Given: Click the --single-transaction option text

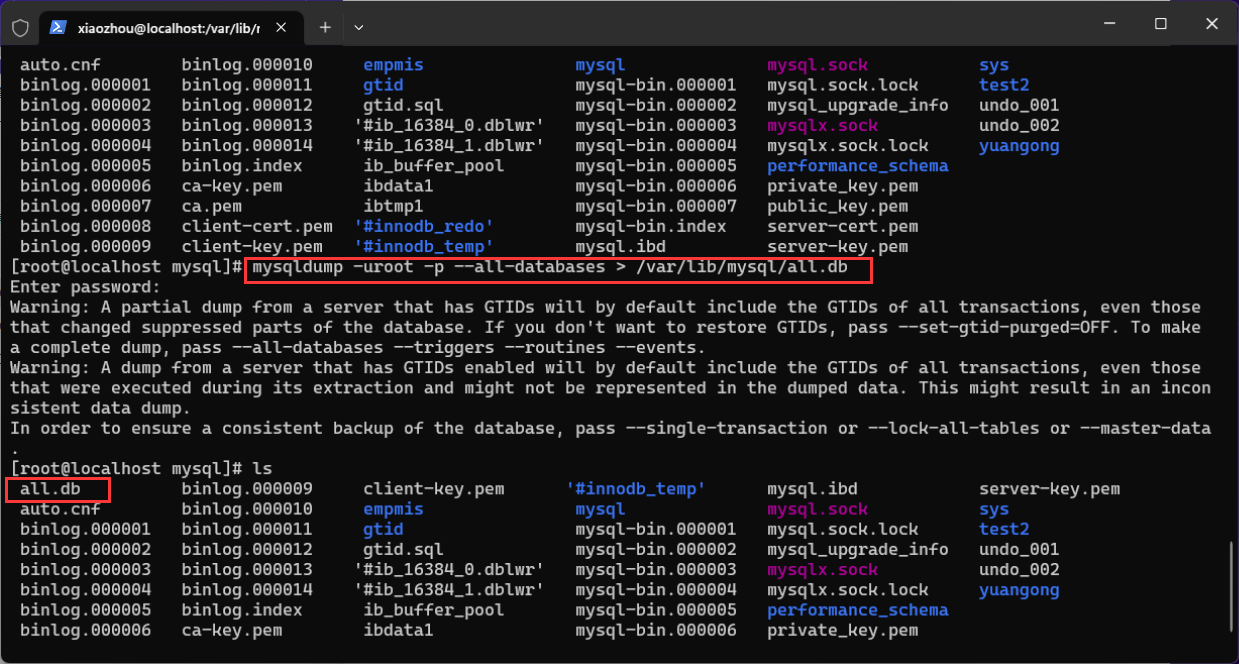Looking at the screenshot, I should (722, 428).
